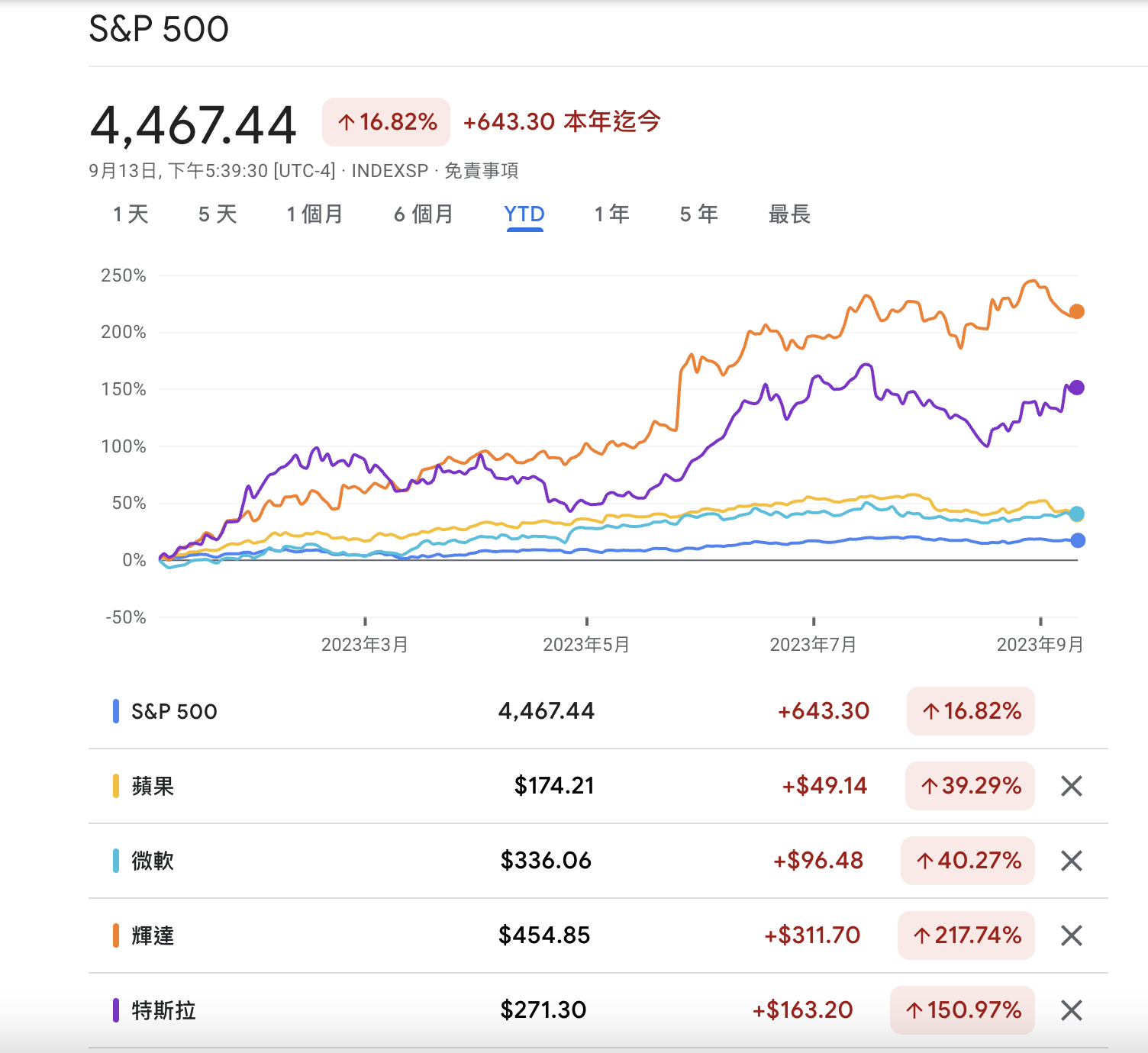Remove 微軟 from the comparison

click(x=1072, y=861)
